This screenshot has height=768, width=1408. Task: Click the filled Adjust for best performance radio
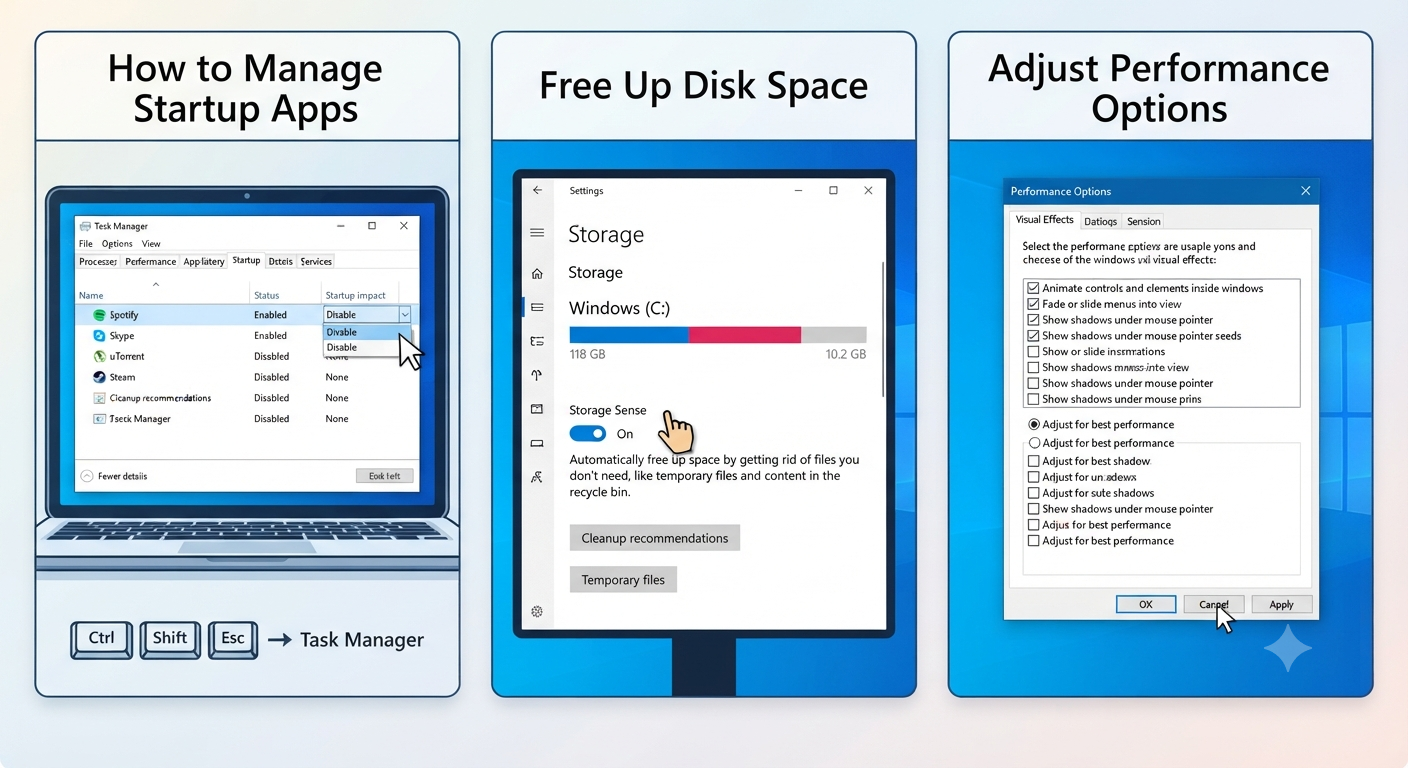tap(1034, 424)
